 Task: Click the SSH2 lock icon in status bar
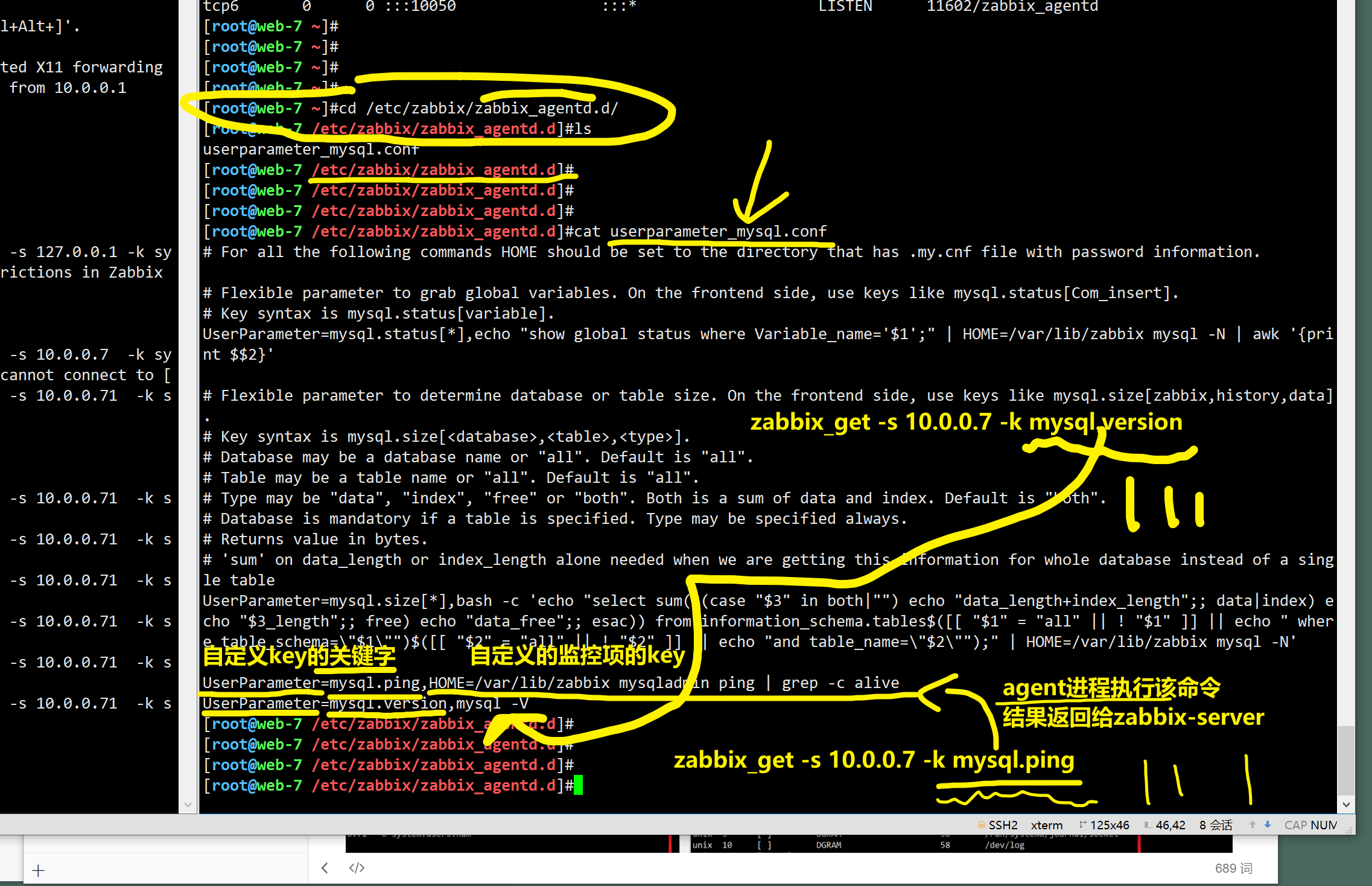[x=982, y=825]
